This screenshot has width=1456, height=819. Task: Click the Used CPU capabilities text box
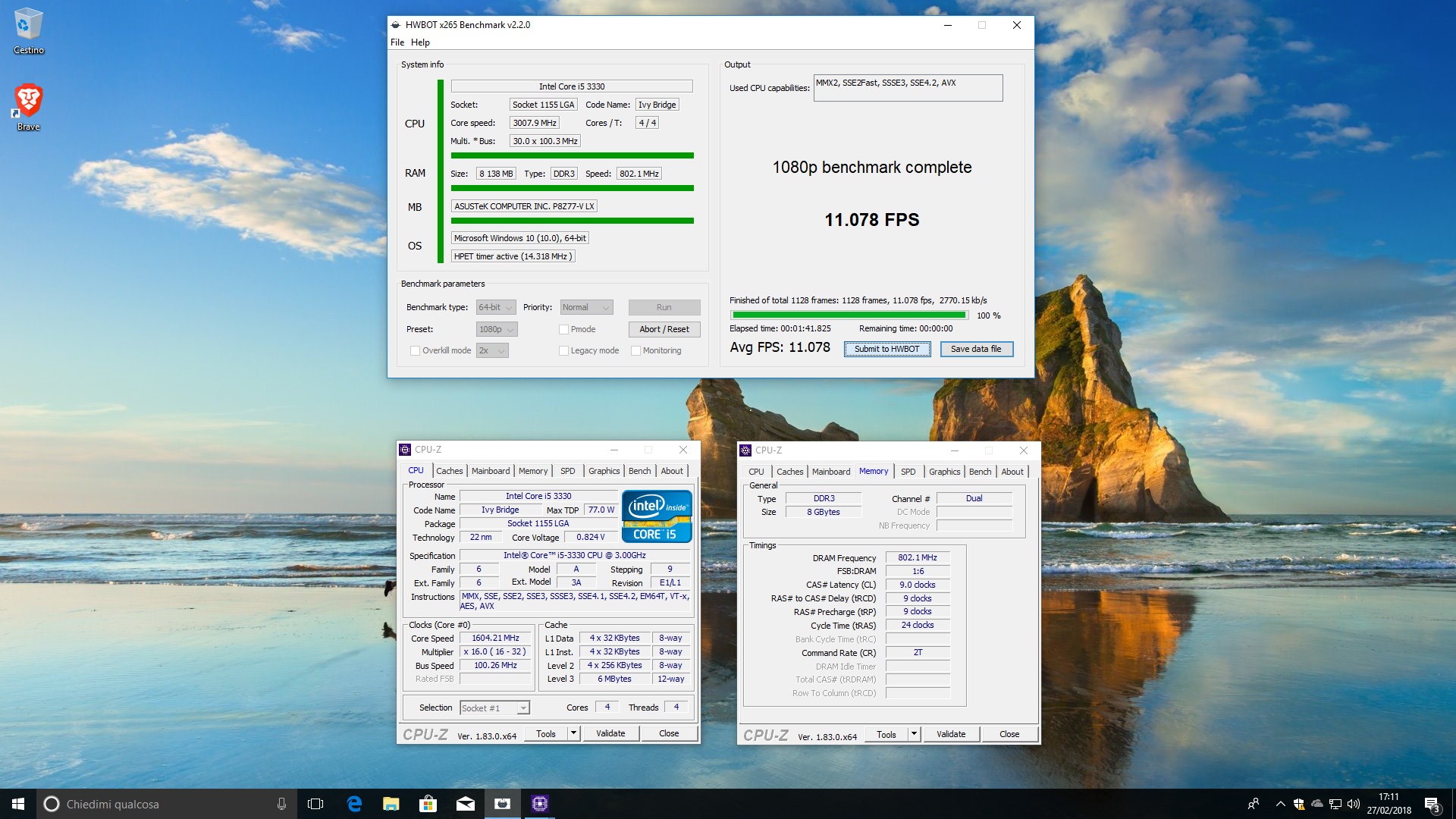pos(908,88)
